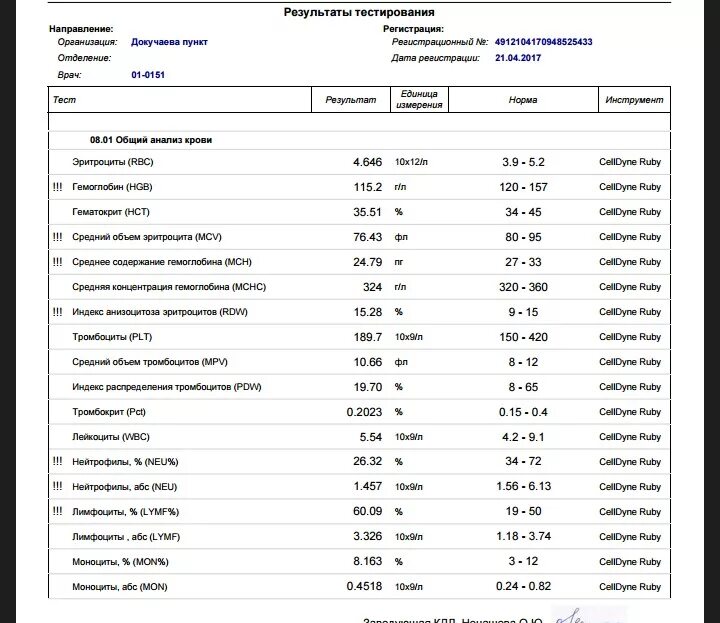The height and width of the screenshot is (623, 720).
Task: Click the 'Тромбоциты (PLT)' row label
Action: tap(112, 337)
